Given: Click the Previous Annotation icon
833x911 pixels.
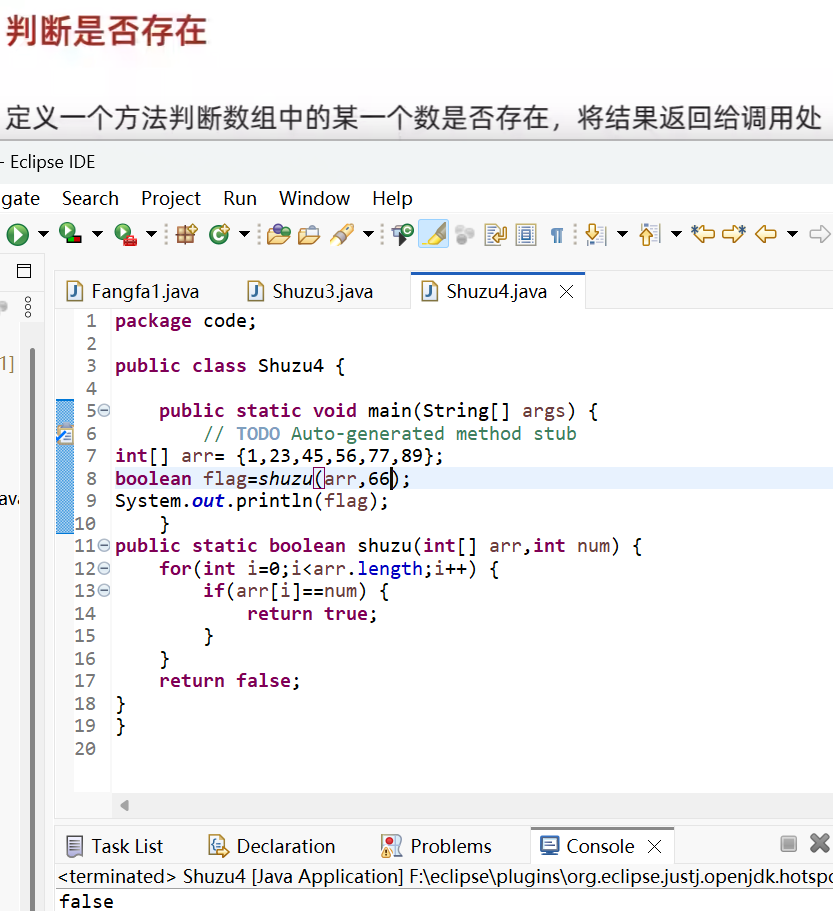Looking at the screenshot, I should [649, 235].
